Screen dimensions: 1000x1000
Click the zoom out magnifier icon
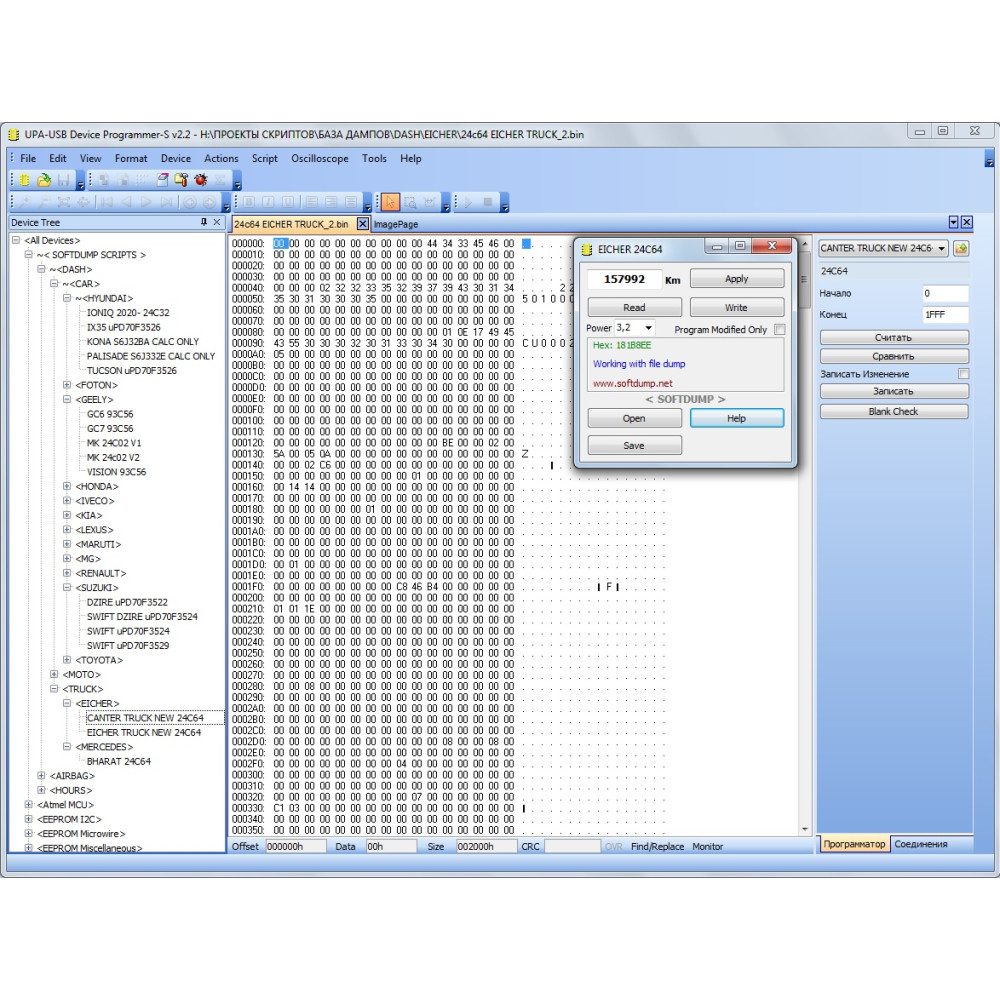(x=44, y=203)
